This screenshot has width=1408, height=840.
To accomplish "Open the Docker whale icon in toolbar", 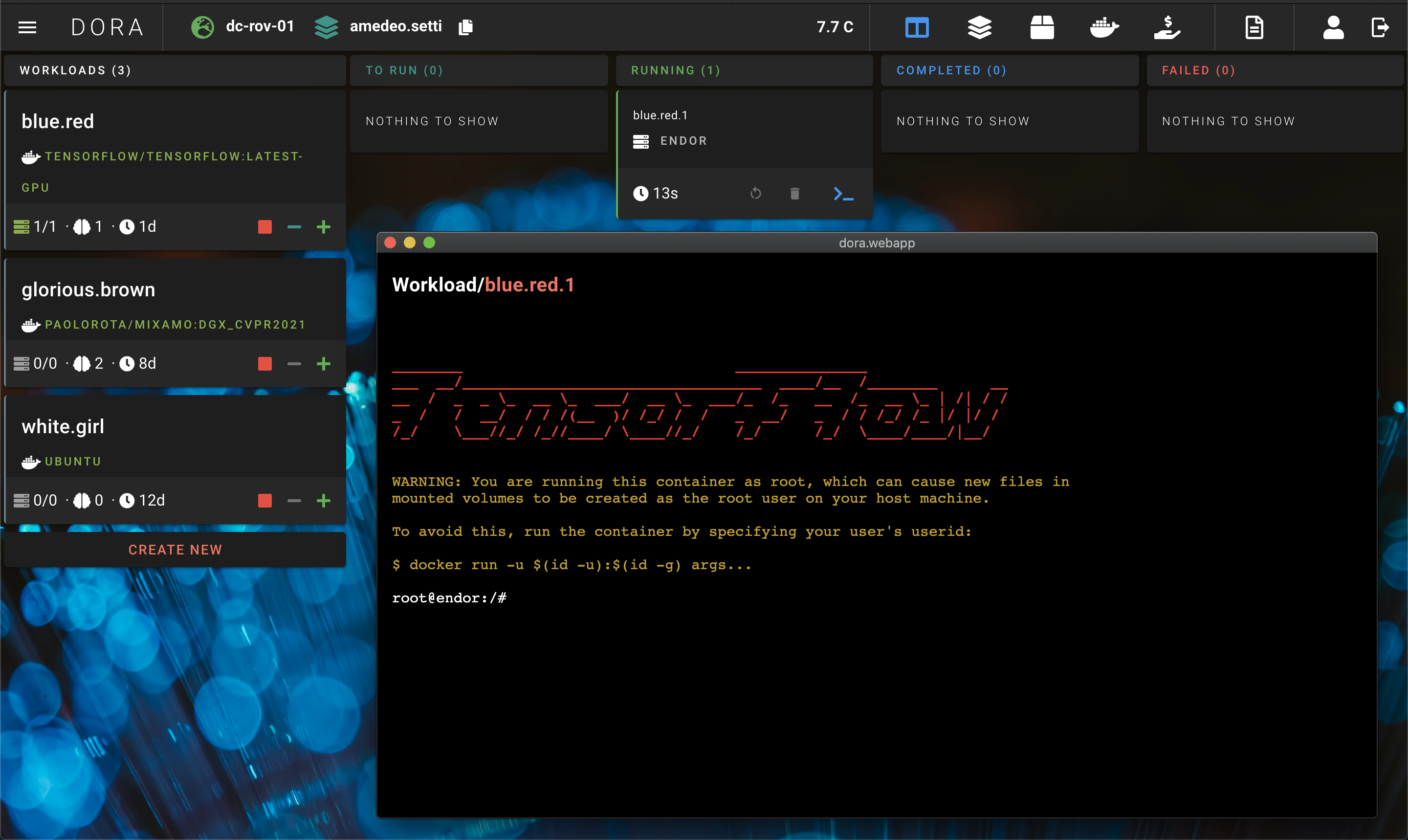I will tap(1104, 27).
